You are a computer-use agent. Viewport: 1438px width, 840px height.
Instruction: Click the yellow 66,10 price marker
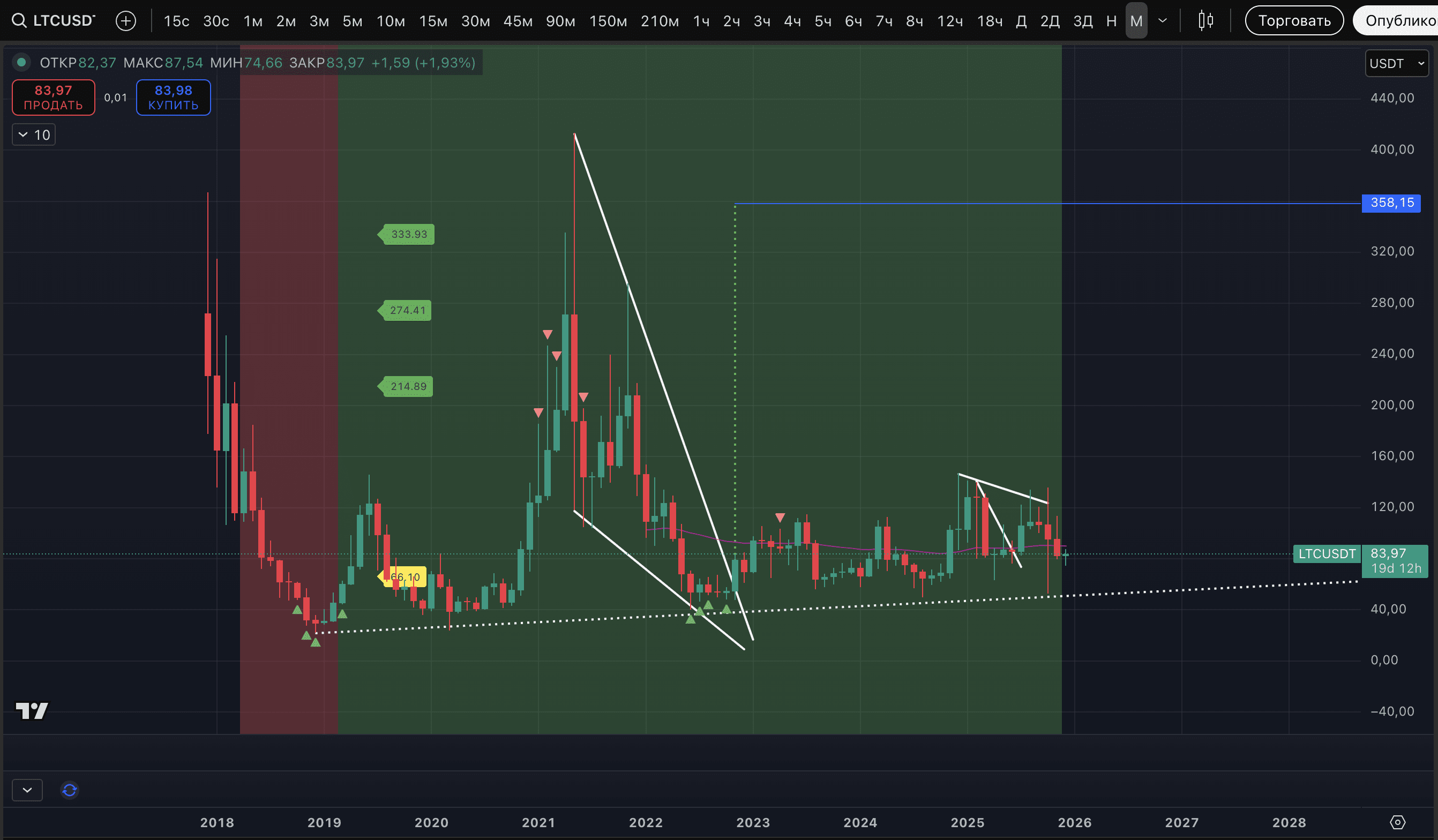(405, 577)
